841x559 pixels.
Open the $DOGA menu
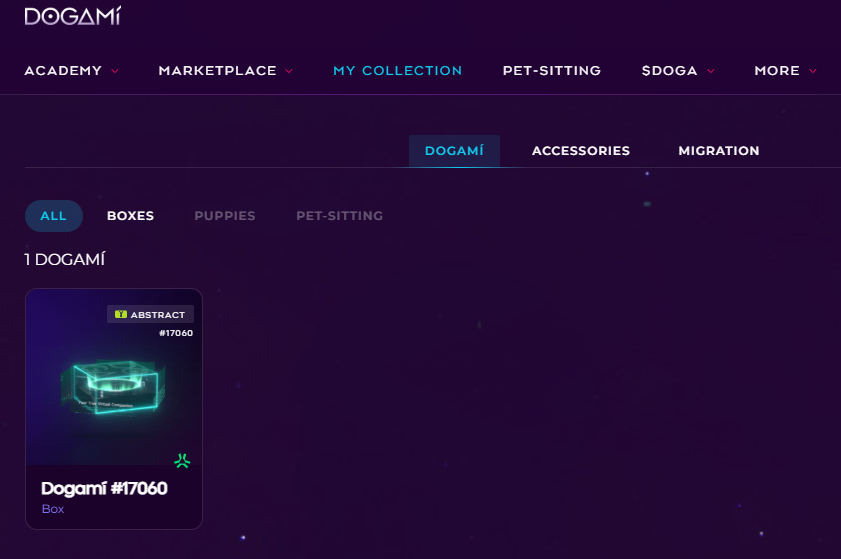[x=669, y=71]
